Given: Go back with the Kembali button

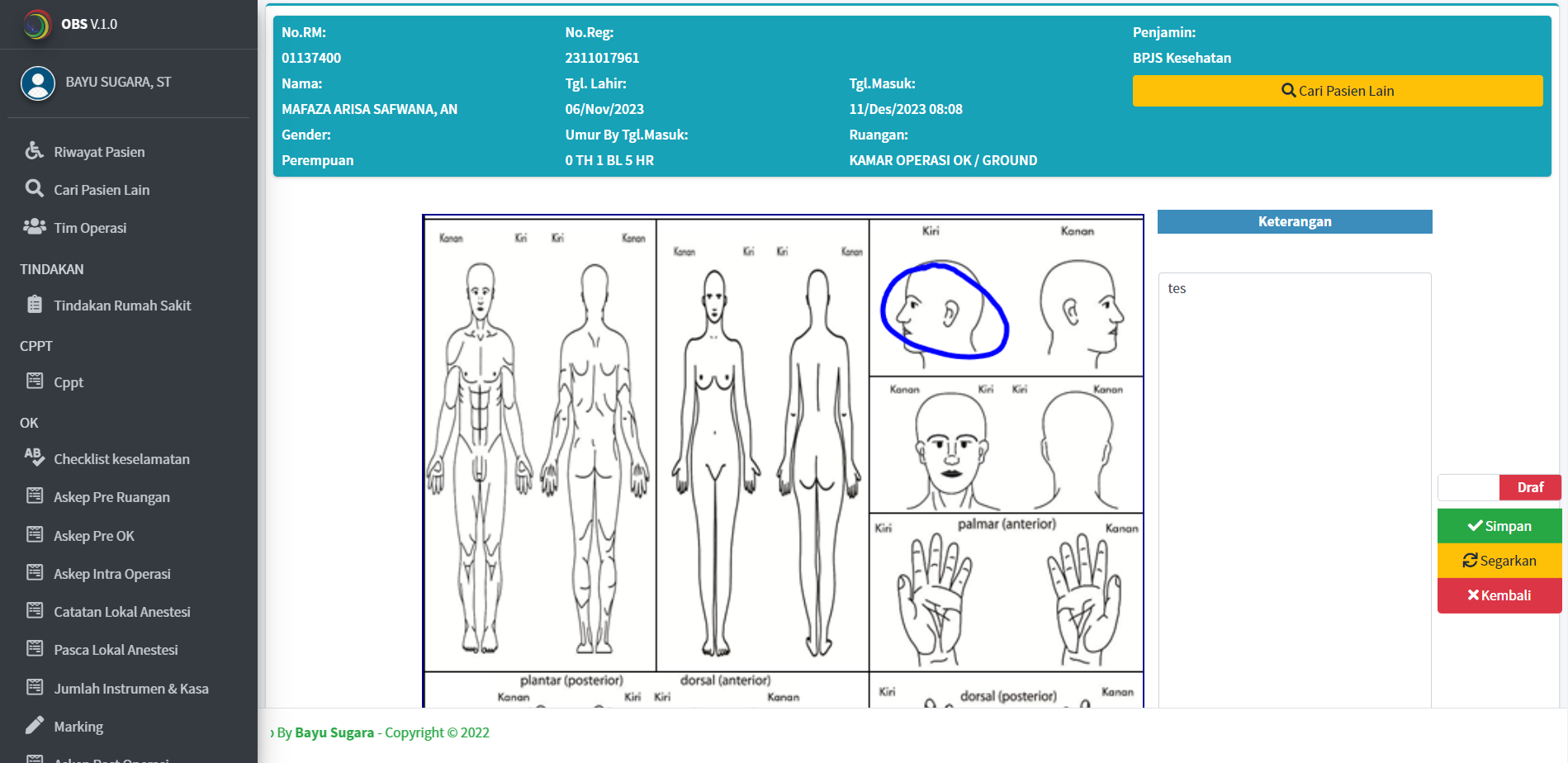Looking at the screenshot, I should [1499, 595].
